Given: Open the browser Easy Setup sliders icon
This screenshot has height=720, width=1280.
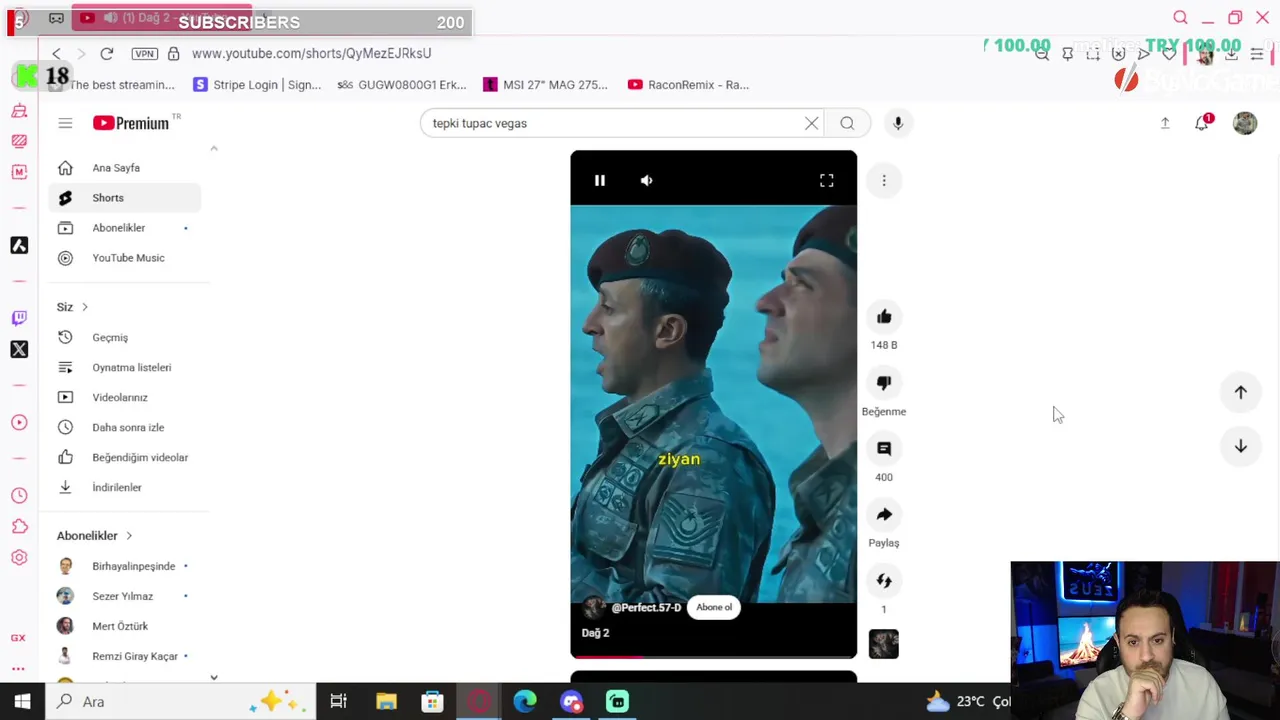Looking at the screenshot, I should pyautogui.click(x=1257, y=54).
